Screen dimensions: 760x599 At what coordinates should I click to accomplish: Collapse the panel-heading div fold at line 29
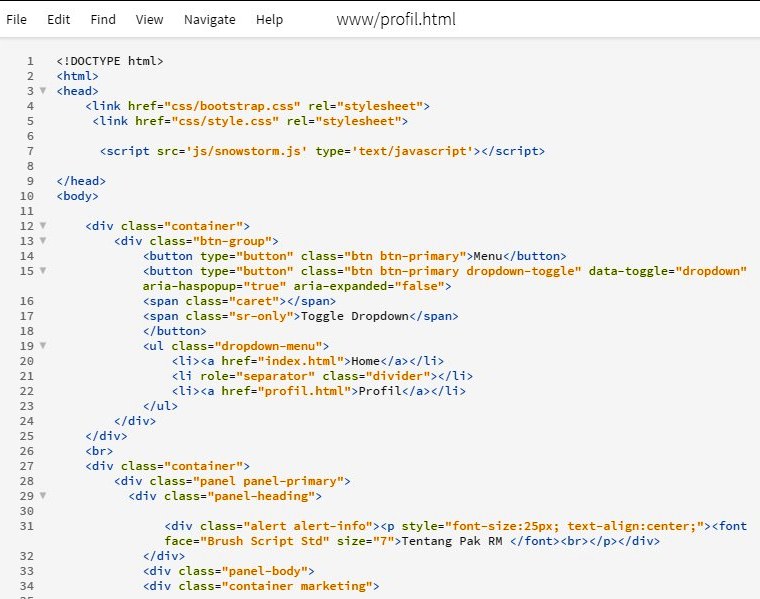click(x=43, y=495)
